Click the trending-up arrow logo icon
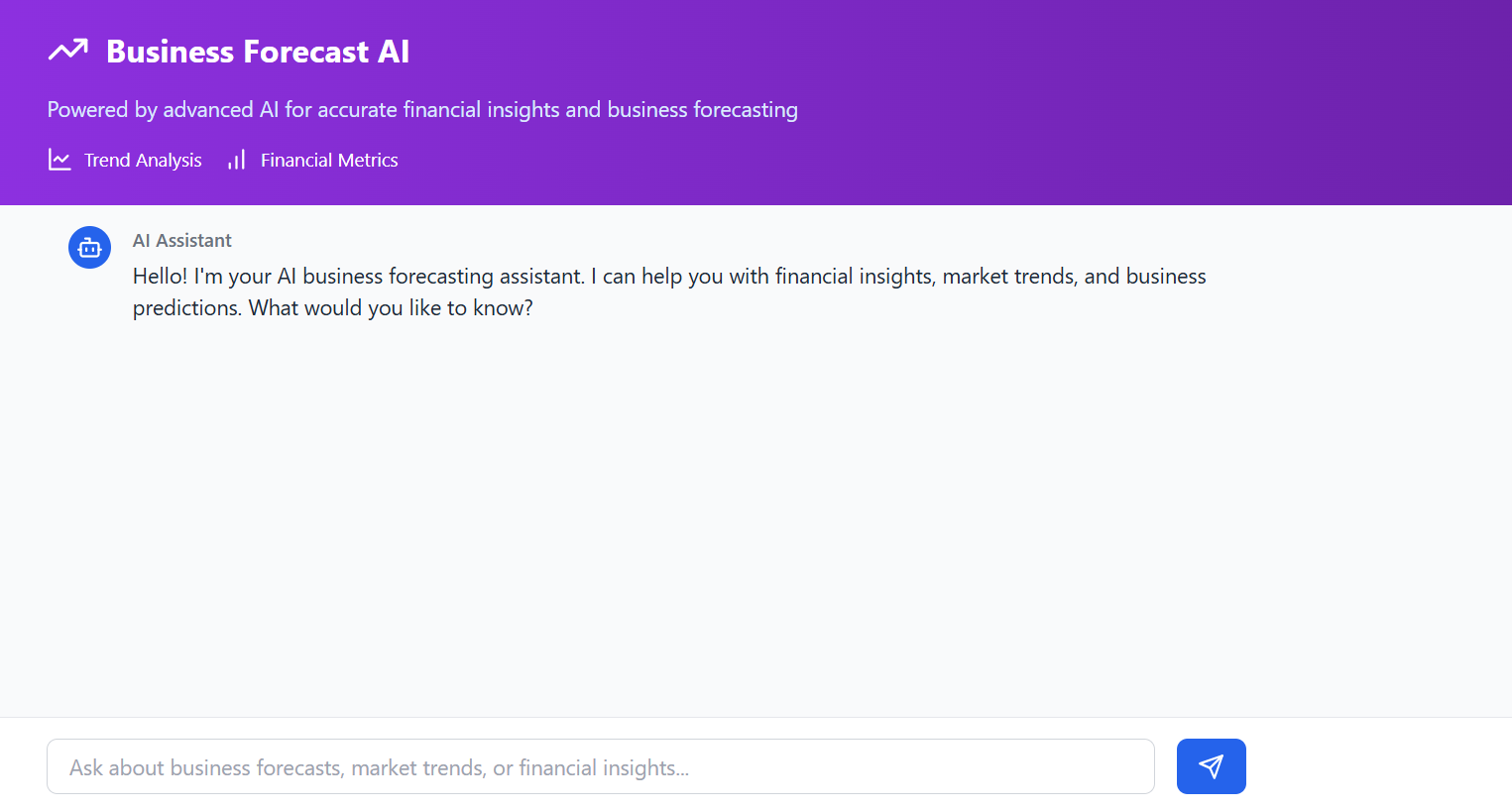 (68, 51)
